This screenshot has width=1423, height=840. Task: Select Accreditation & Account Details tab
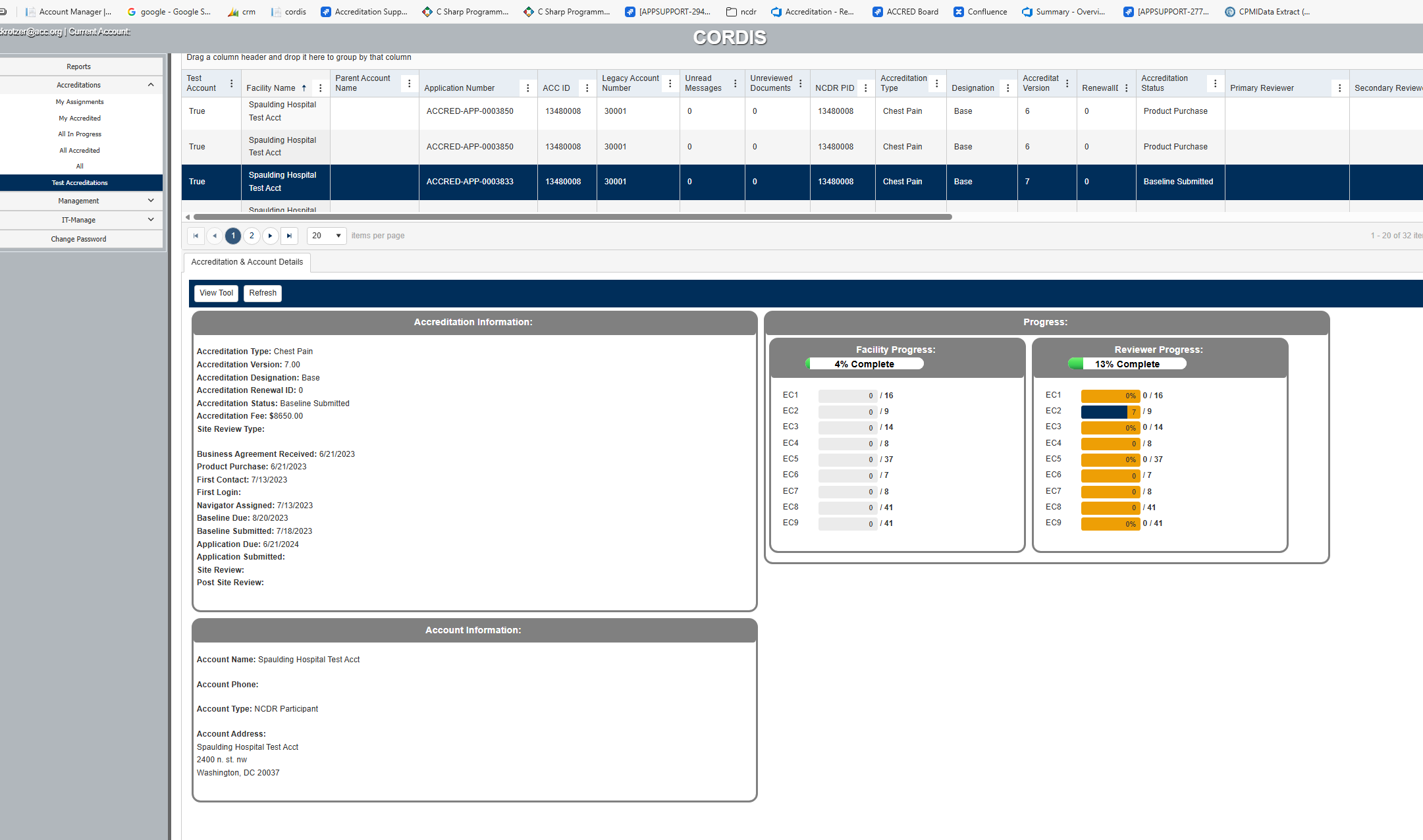click(x=247, y=262)
